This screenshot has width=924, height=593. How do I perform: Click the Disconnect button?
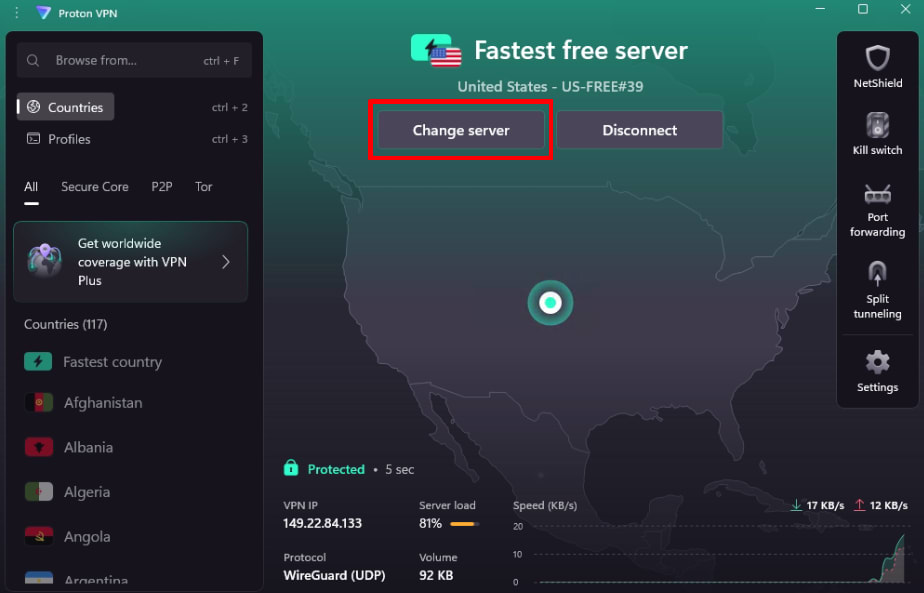(639, 130)
